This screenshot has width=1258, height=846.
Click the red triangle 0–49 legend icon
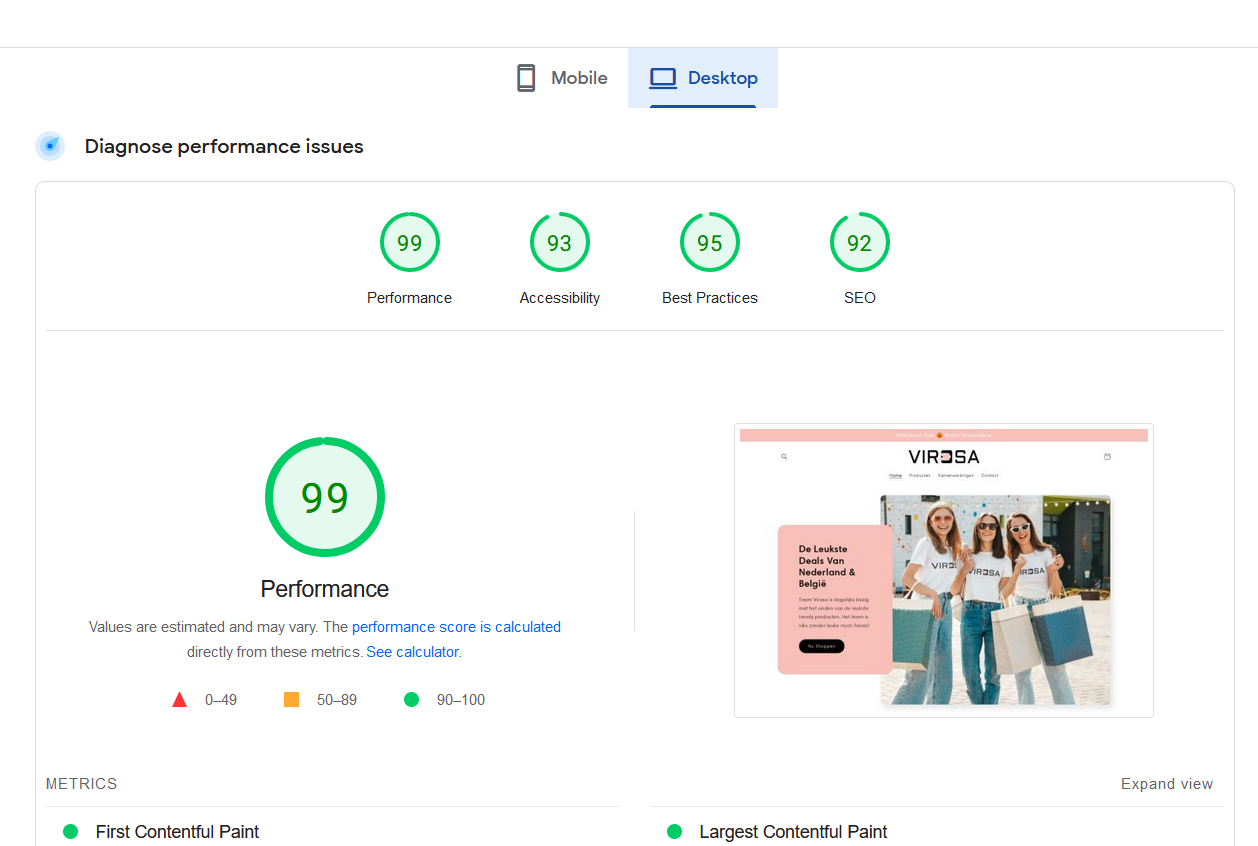(180, 700)
